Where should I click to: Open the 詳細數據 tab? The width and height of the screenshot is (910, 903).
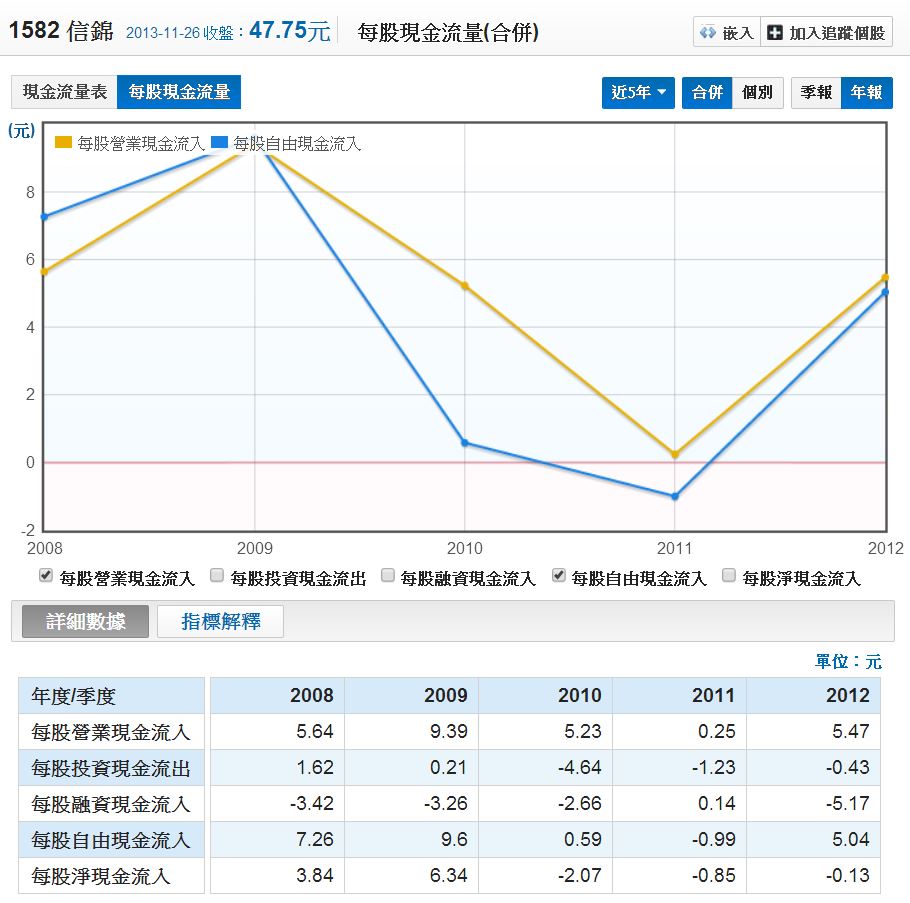tap(86, 621)
